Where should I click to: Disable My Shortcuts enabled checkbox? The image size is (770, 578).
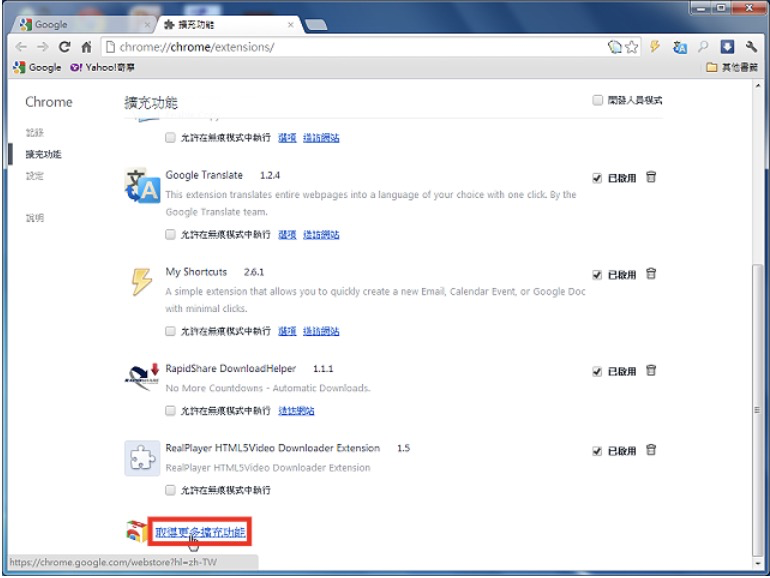coord(597,275)
